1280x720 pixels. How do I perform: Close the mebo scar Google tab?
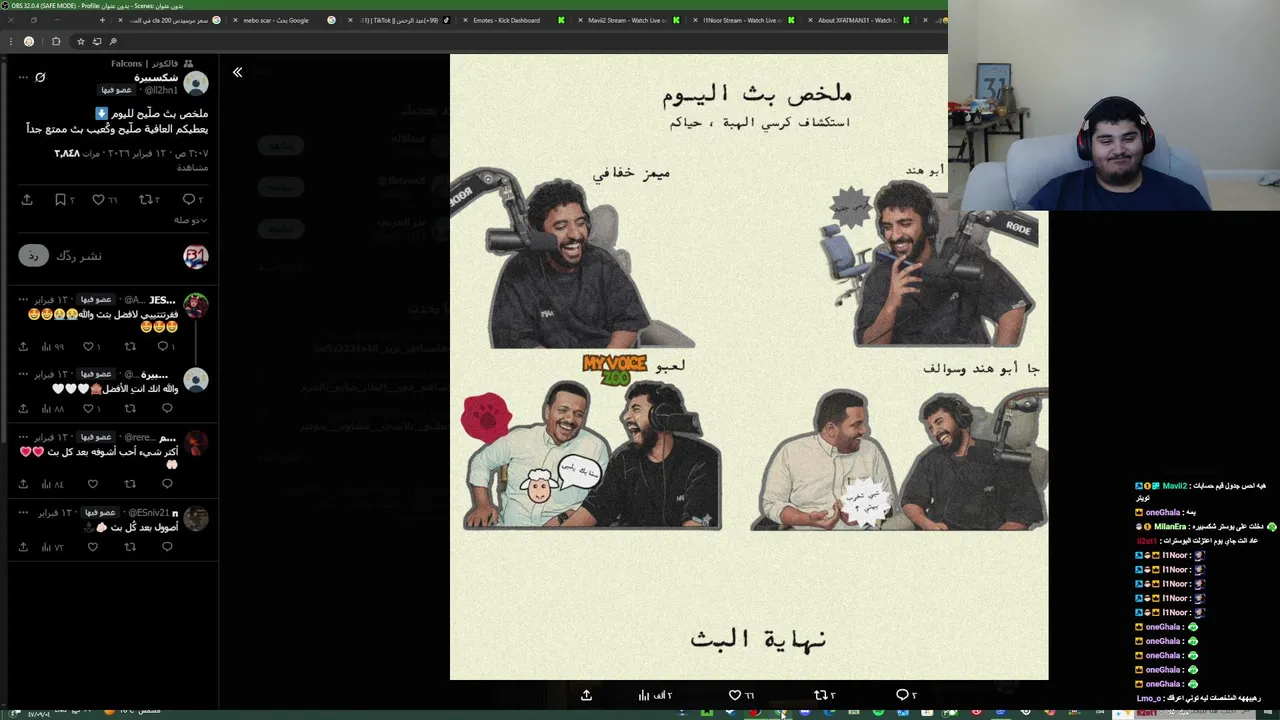(x=233, y=20)
